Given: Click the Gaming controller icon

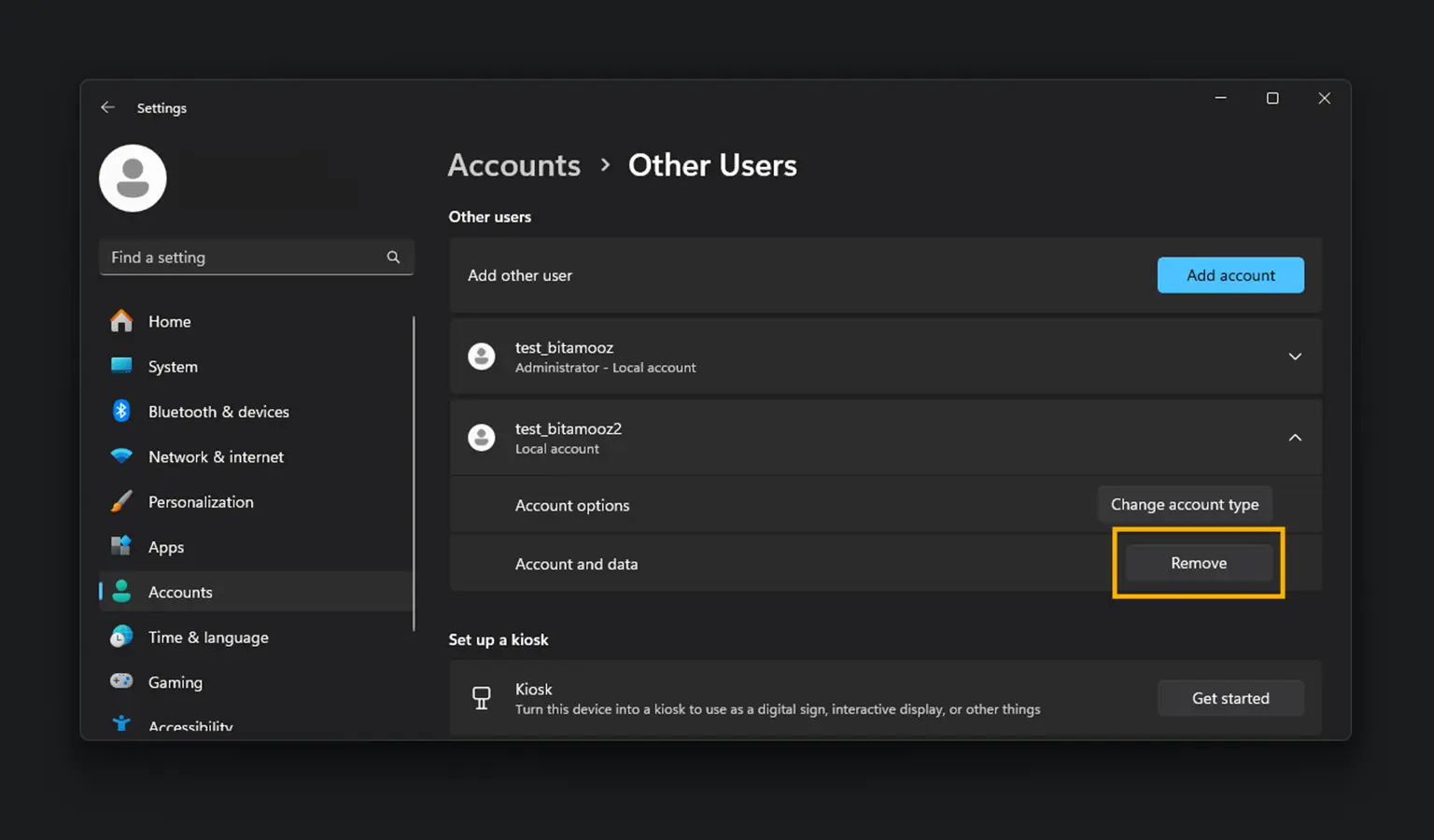Looking at the screenshot, I should tap(121, 681).
